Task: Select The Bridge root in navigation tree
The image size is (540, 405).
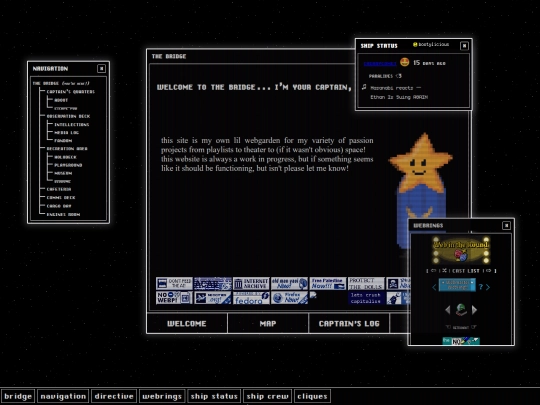Action: (46, 83)
